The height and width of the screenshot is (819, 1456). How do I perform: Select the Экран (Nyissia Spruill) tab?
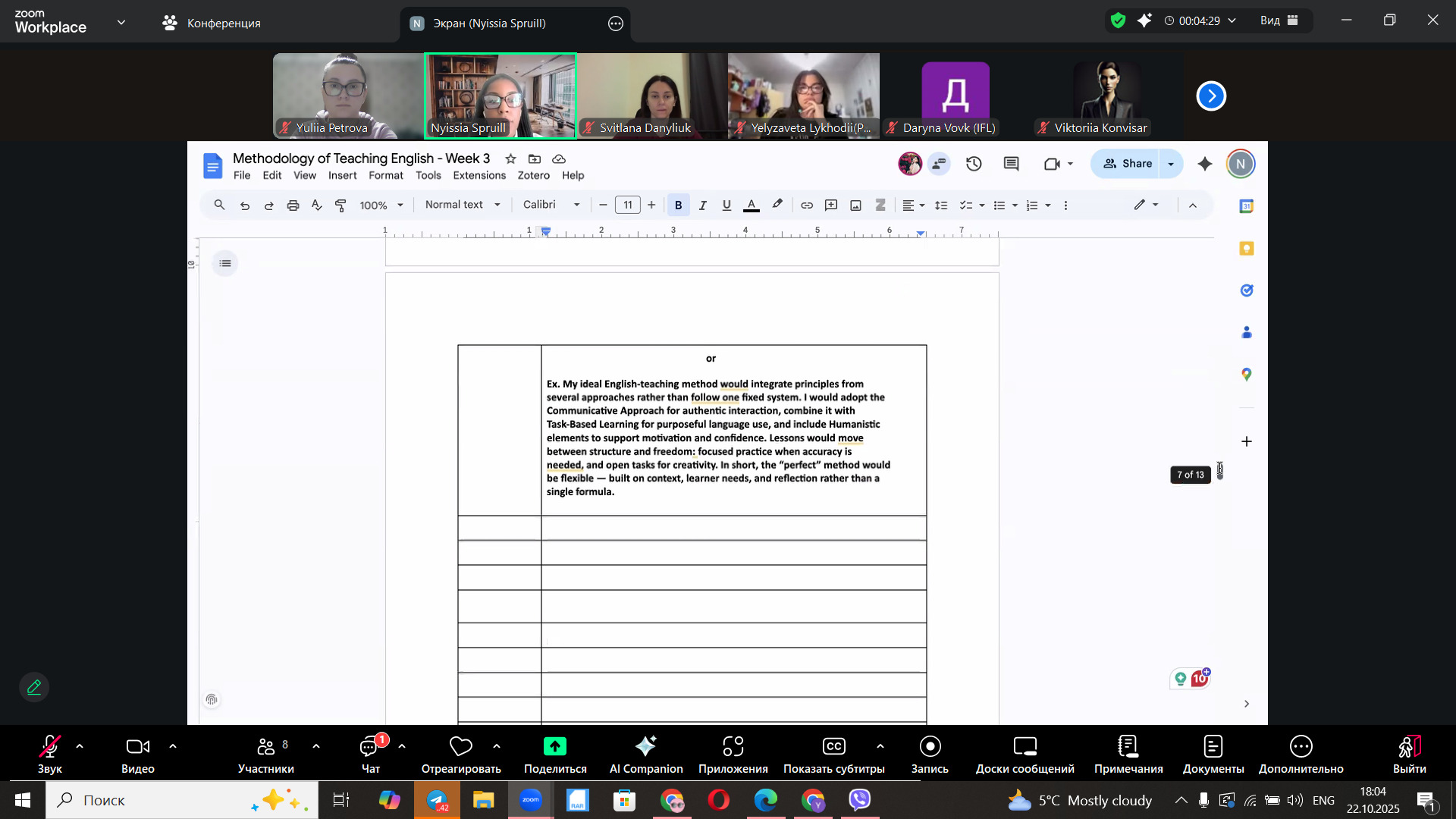coord(489,23)
